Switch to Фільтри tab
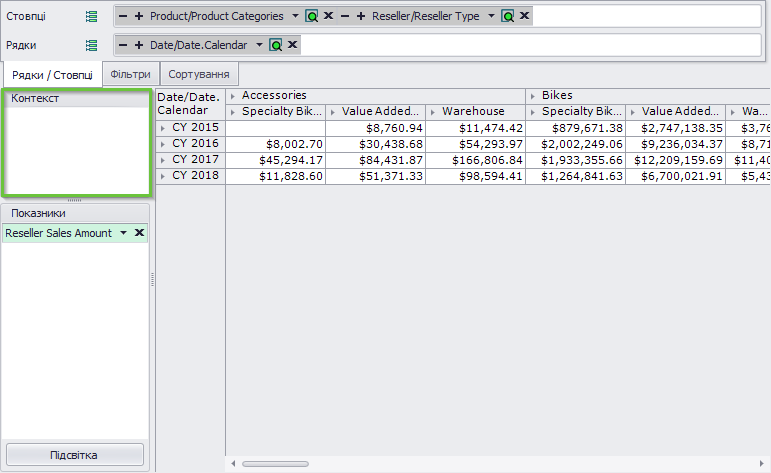 130,74
